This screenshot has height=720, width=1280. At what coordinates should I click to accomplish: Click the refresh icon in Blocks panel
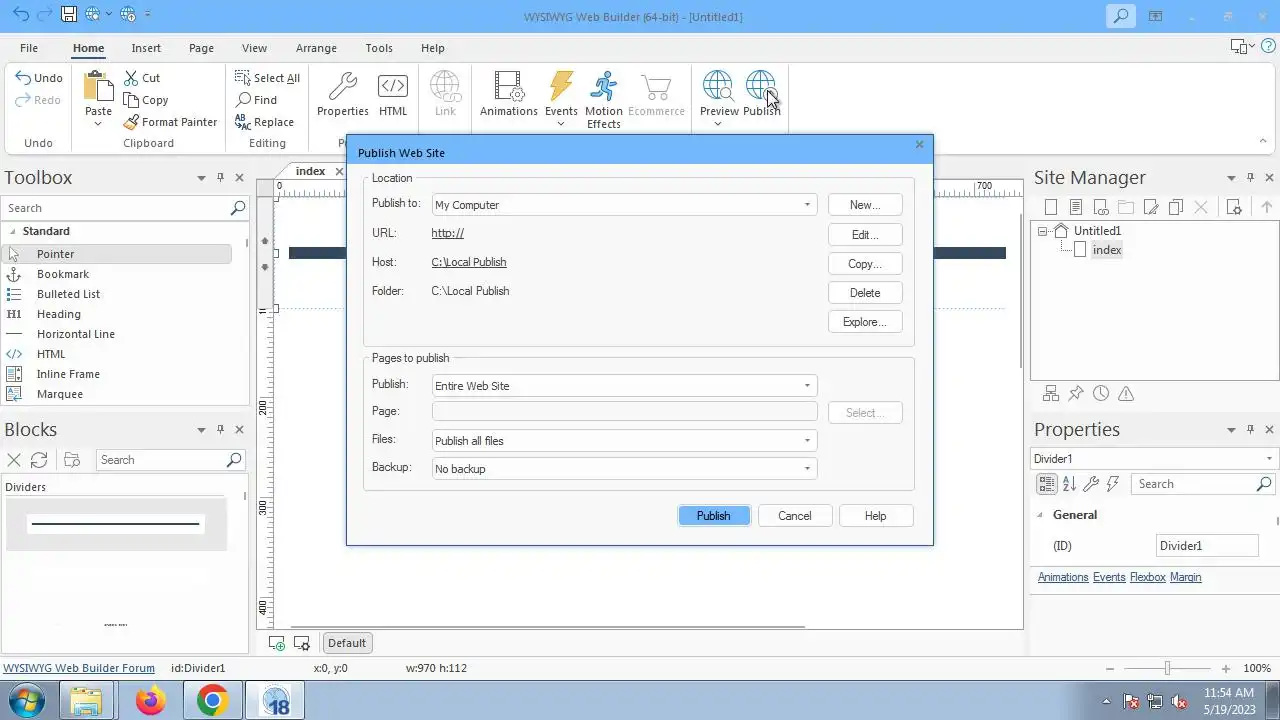click(39, 460)
